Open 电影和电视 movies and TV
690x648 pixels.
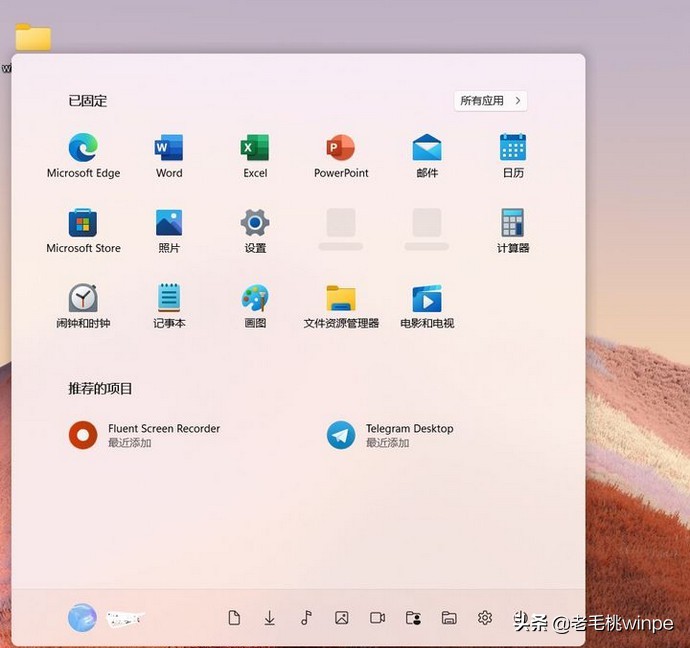427,306
